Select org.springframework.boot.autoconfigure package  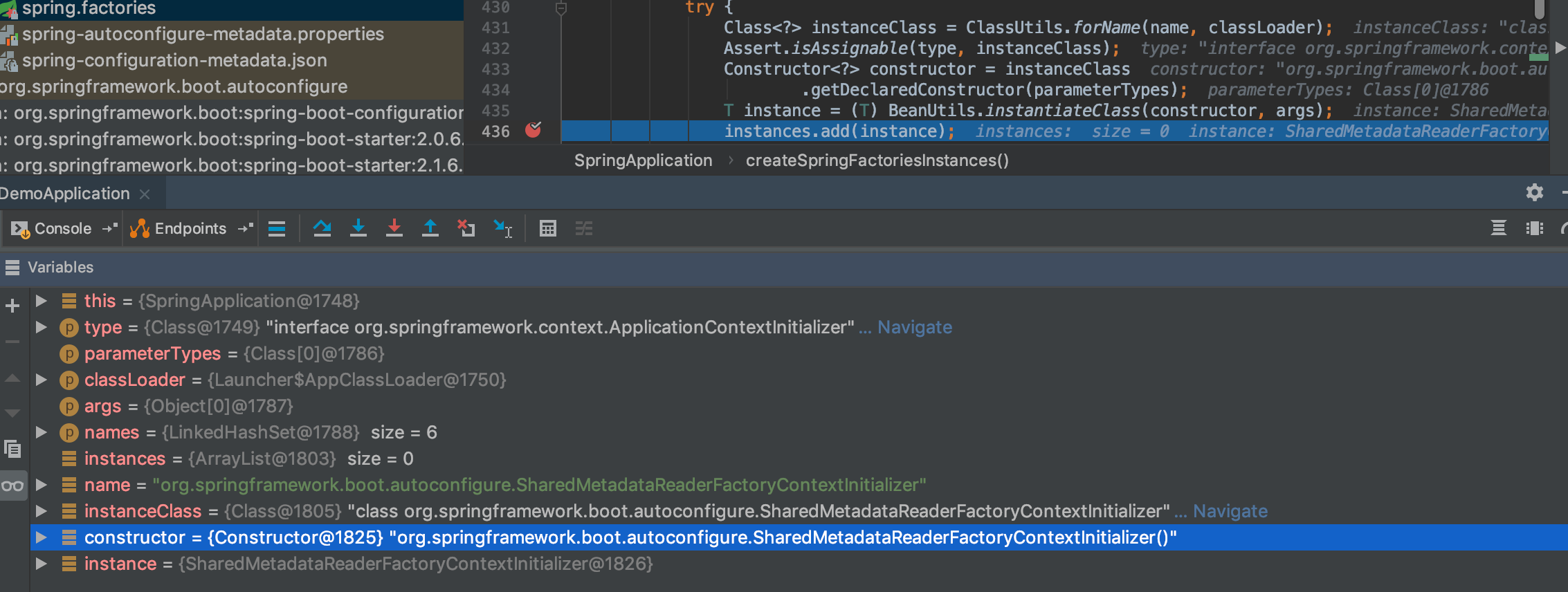[x=174, y=86]
